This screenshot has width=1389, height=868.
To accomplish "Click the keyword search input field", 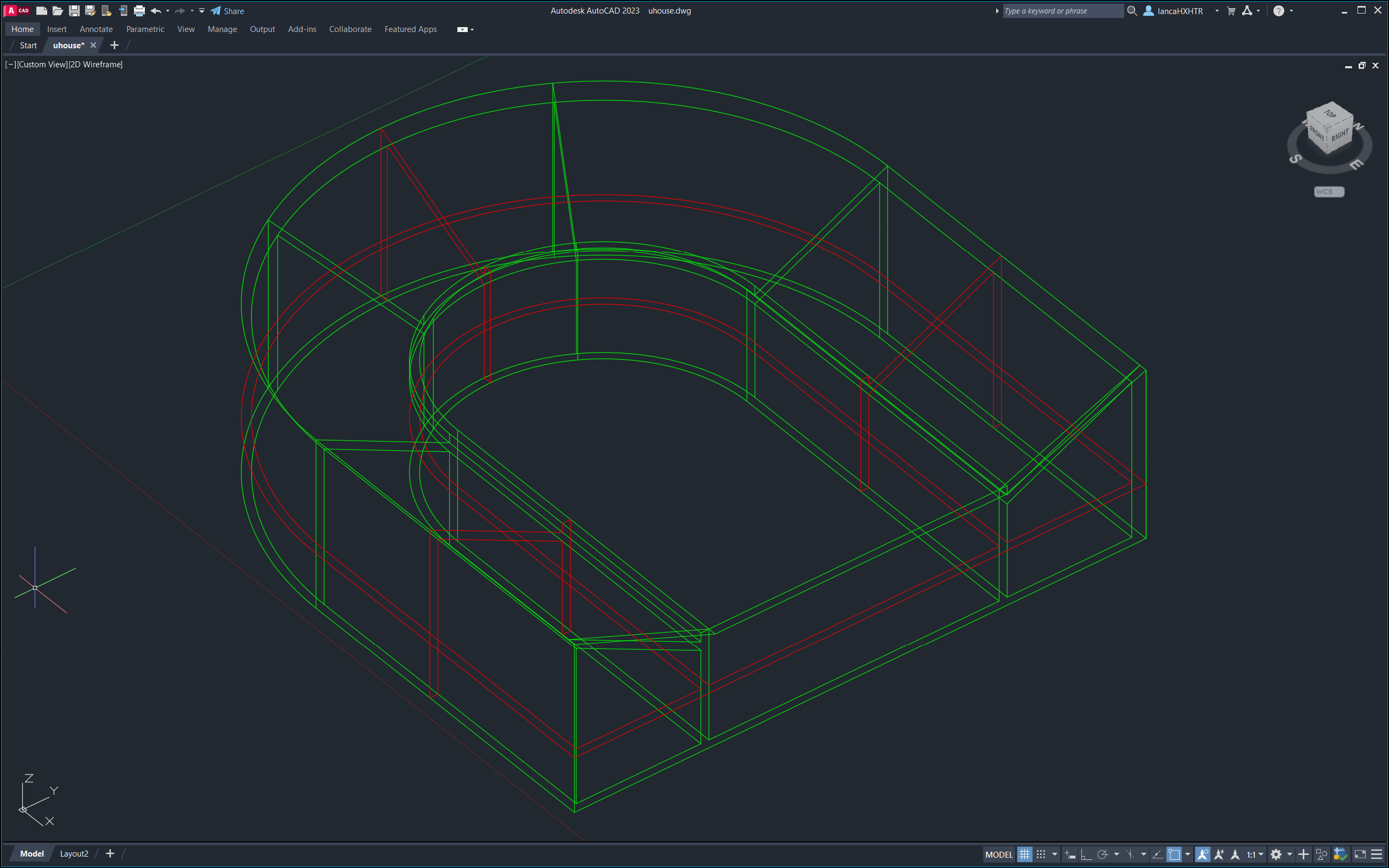I will pos(1062,11).
